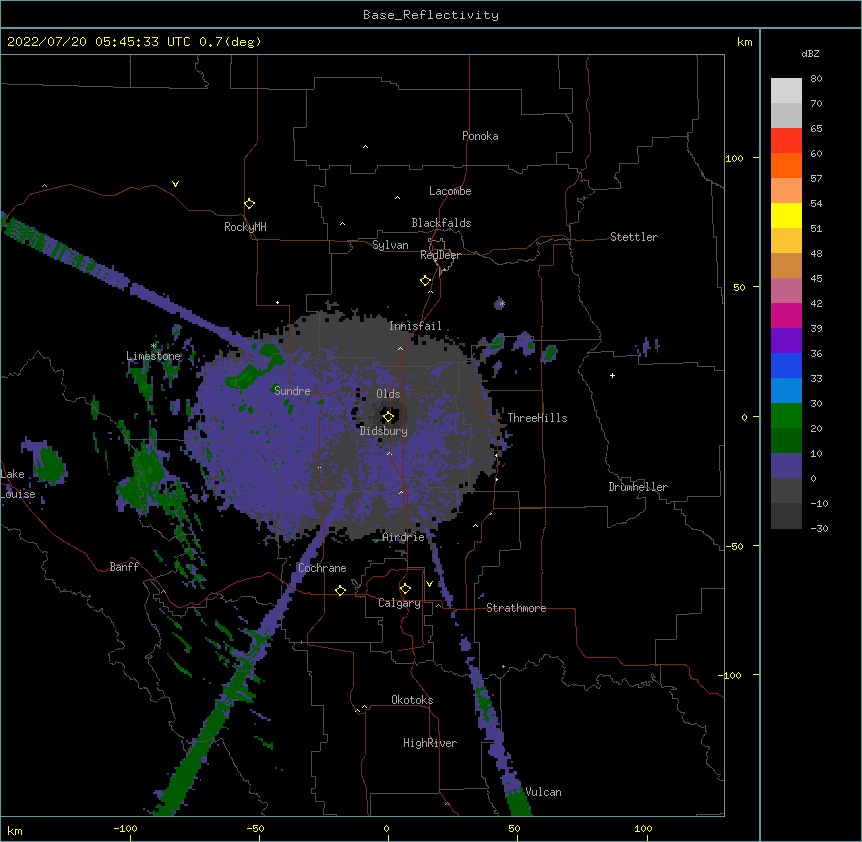Image resolution: width=862 pixels, height=842 pixels.
Task: Click the Vulcan label
Action: pyautogui.click(x=543, y=792)
